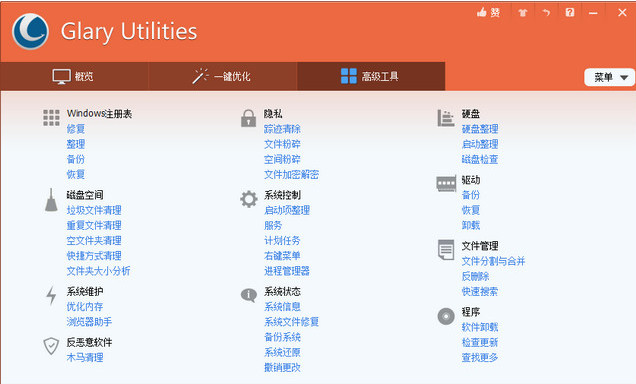This screenshot has width=636, height=384.
Task: Click the 驱动 driver card icon
Action: 446,184
